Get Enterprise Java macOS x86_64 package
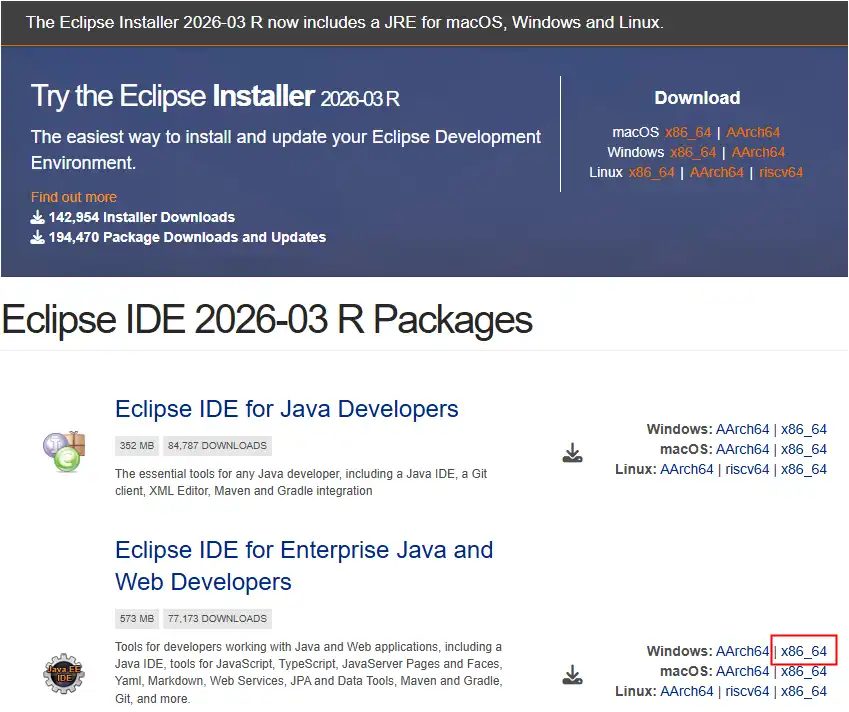This screenshot has height=712, width=849. point(804,671)
